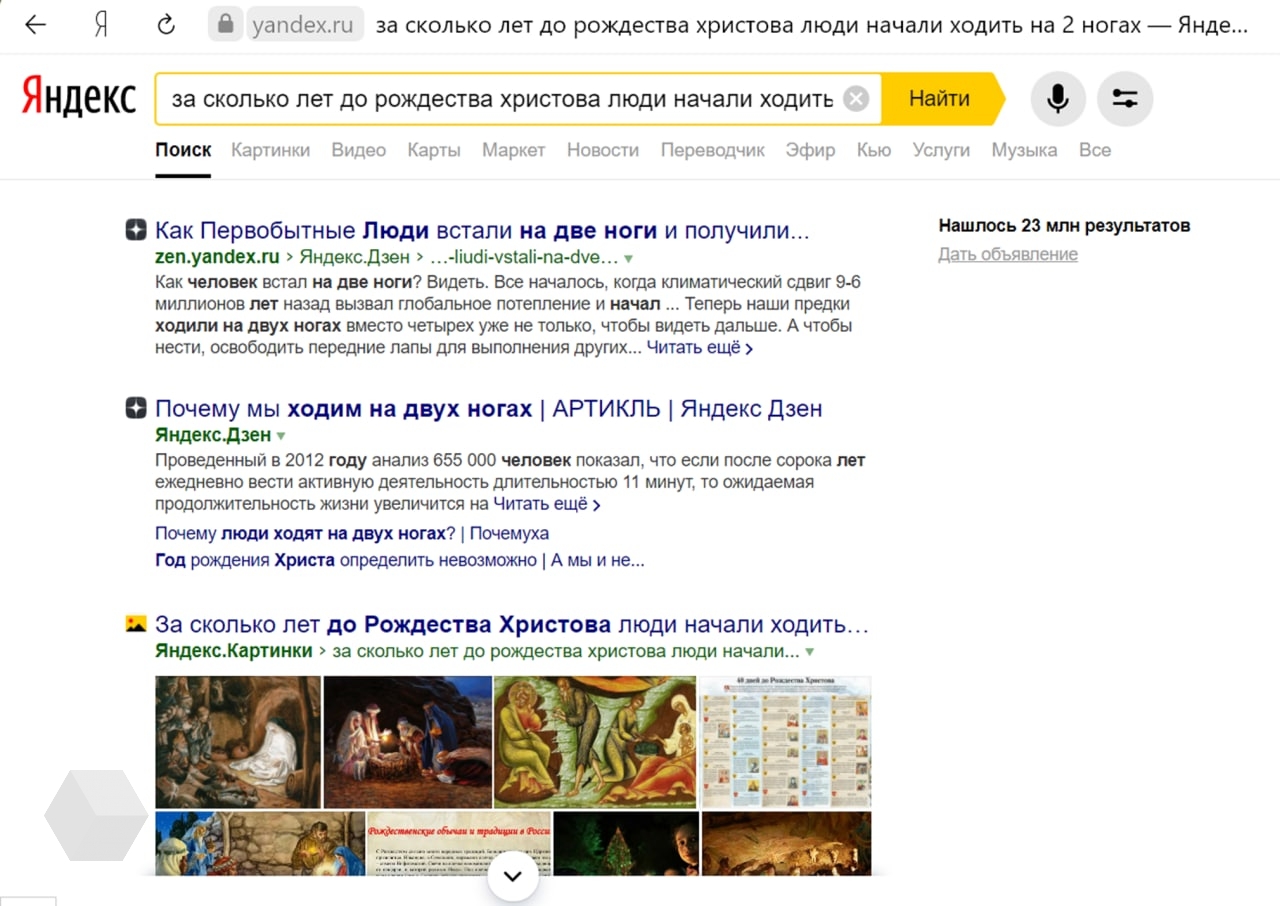Click Читать ещё in second result
Viewport: 1280px width, 906px height.
[546, 505]
